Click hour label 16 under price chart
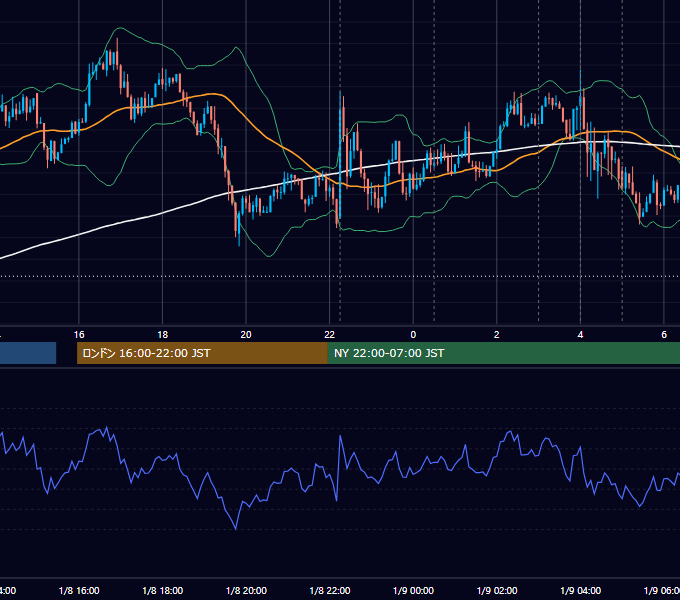The height and width of the screenshot is (600, 680). click(x=79, y=335)
